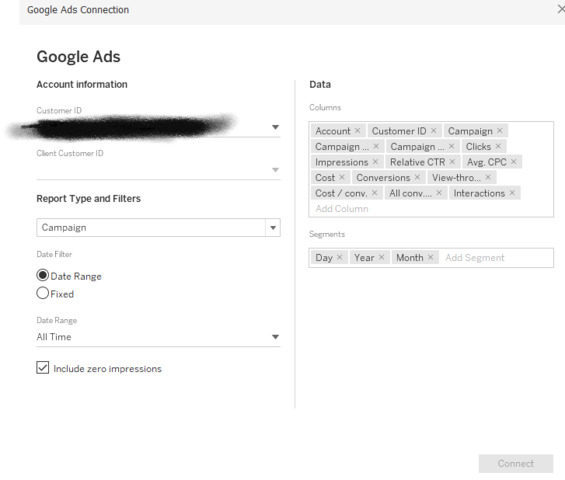The image size is (565, 480).
Task: Click the Day segment chip label
Action: tap(324, 258)
